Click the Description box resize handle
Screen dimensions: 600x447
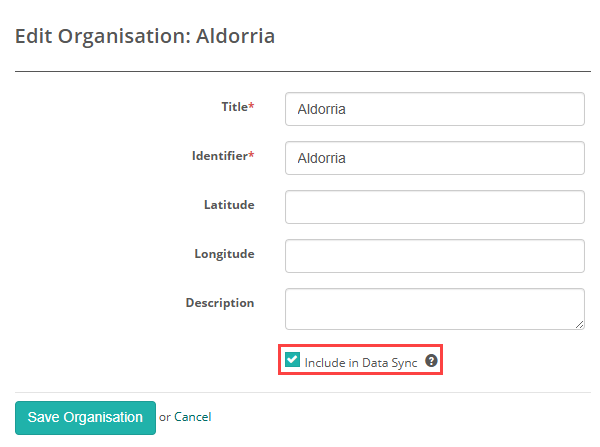tap(579, 324)
